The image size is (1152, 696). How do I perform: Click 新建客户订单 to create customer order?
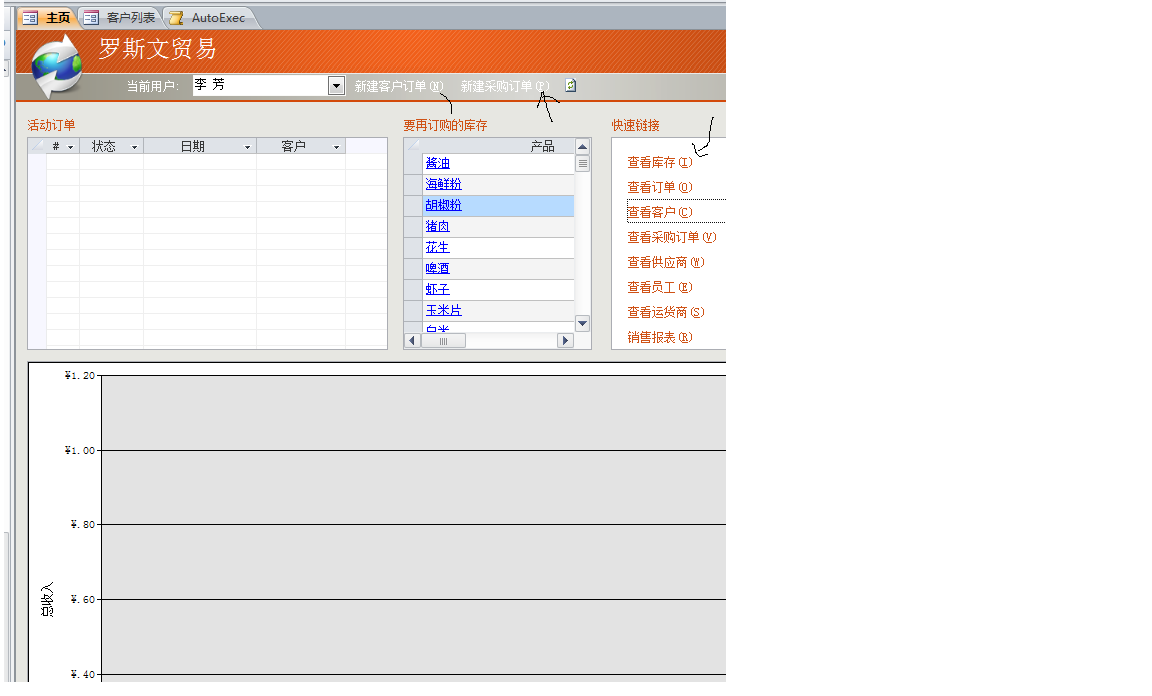point(397,87)
